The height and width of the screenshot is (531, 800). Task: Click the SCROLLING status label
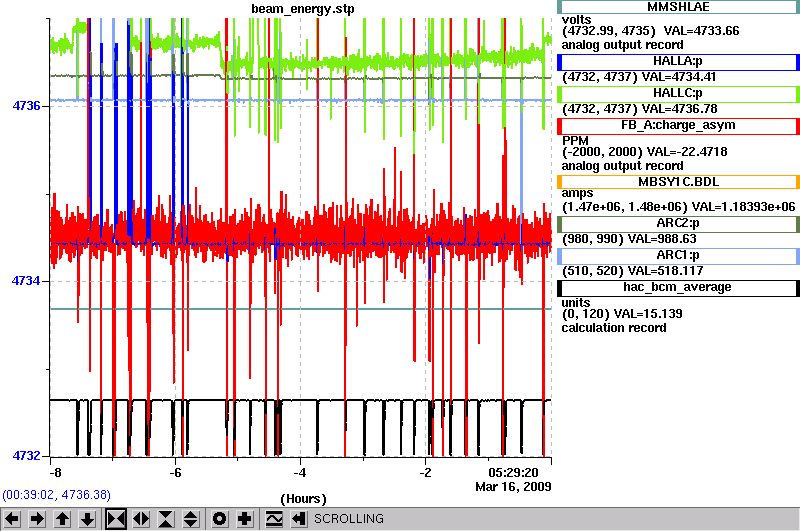click(348, 519)
